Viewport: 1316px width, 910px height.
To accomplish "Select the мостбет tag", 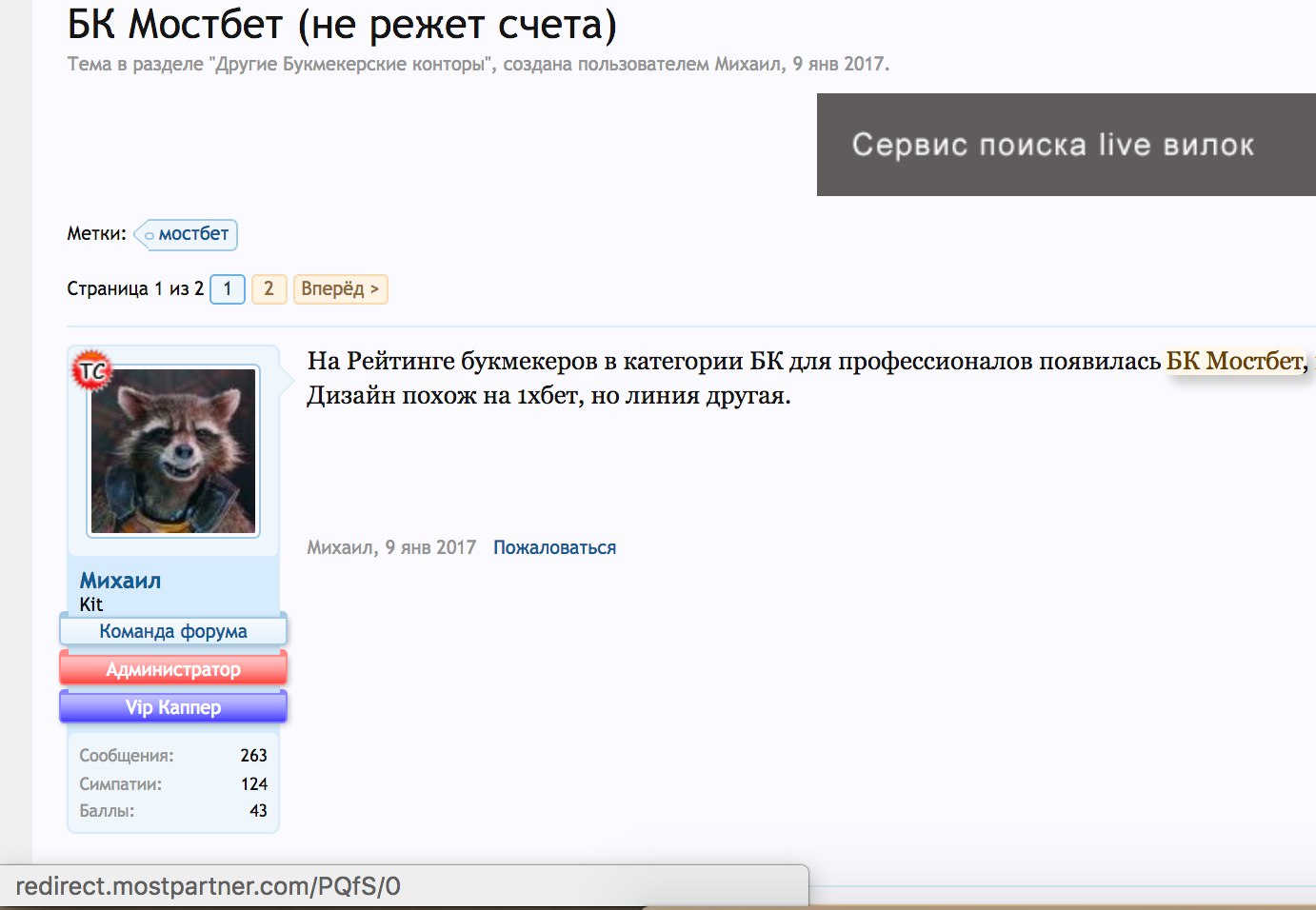I will pyautogui.click(x=192, y=234).
